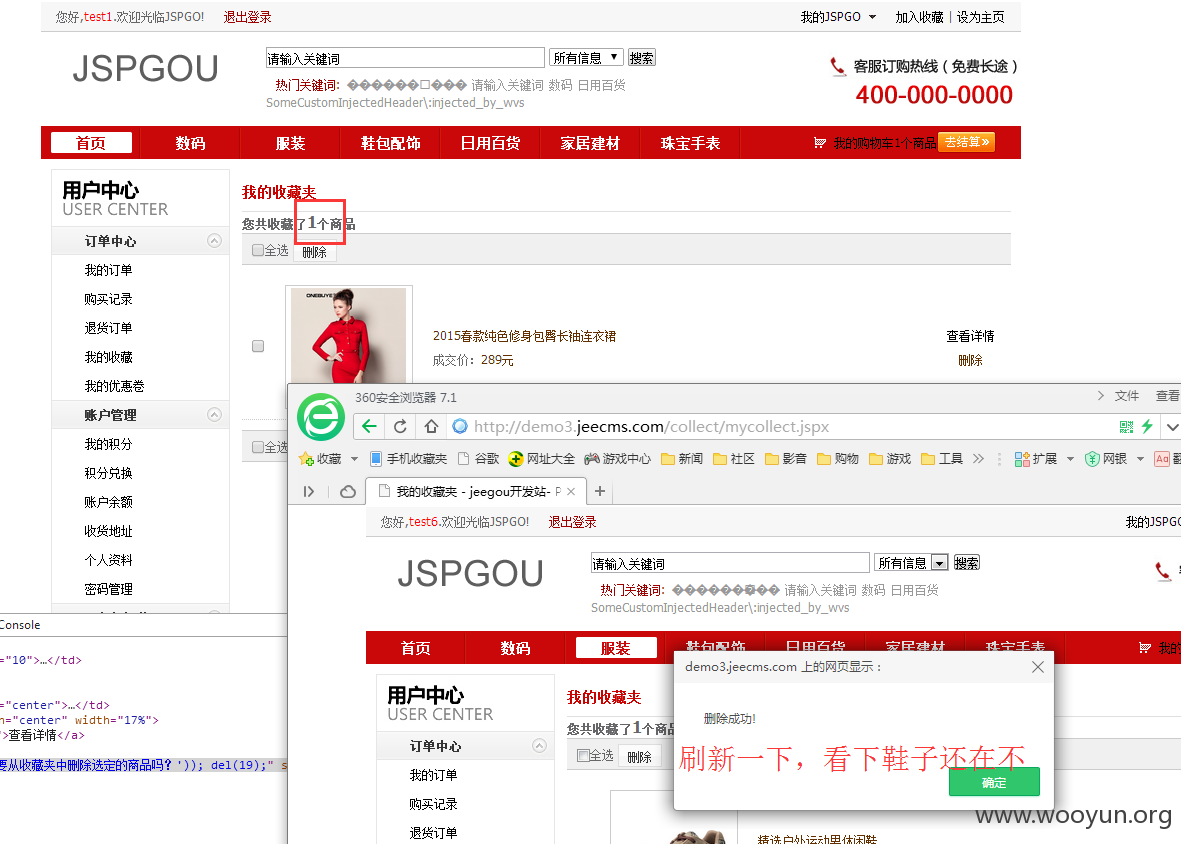Click the 收藏 star bookmark icon
Image resolution: width=1181 pixels, height=844 pixels.
[x=307, y=459]
